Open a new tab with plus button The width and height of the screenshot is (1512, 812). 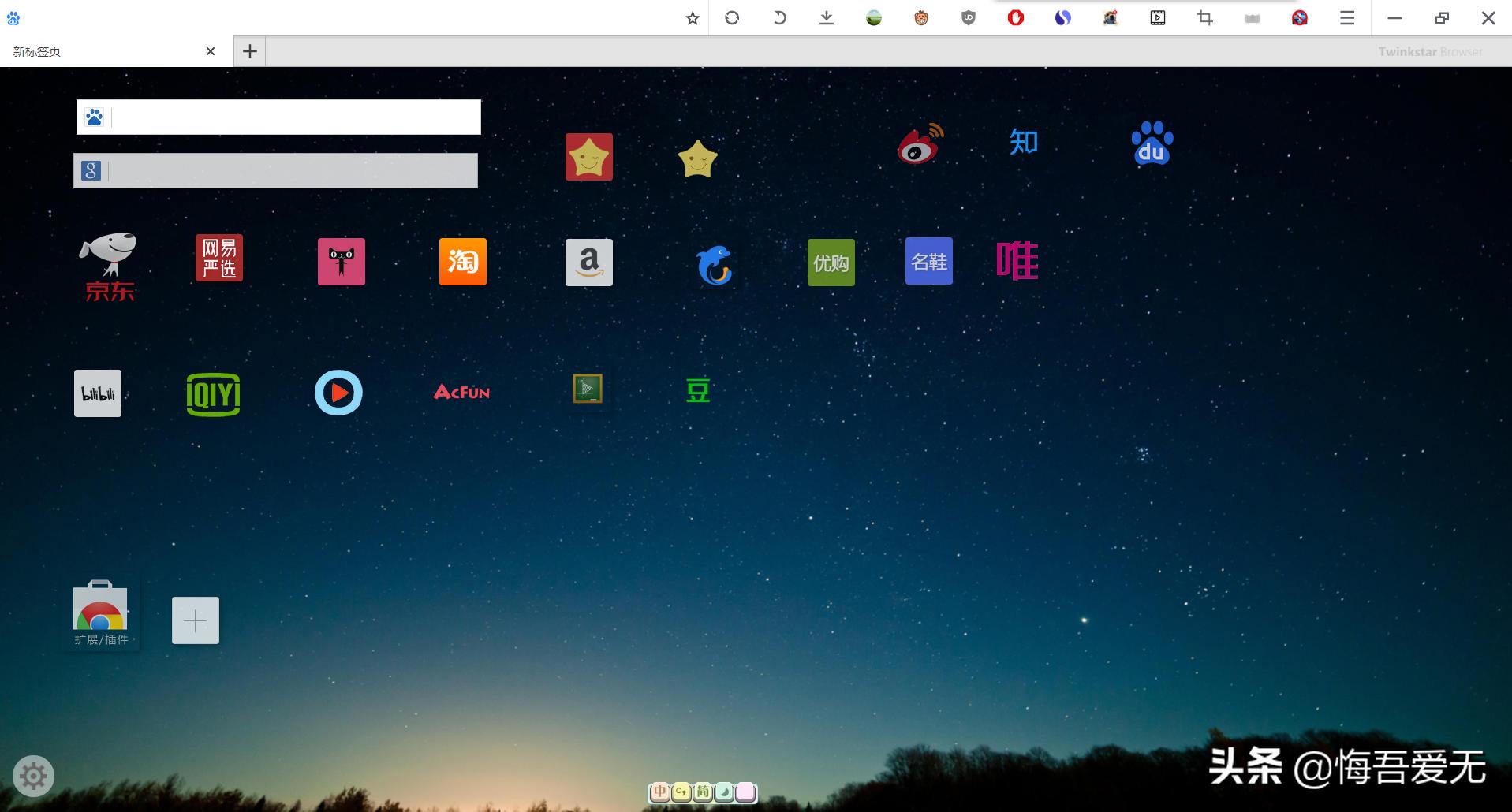coord(250,51)
